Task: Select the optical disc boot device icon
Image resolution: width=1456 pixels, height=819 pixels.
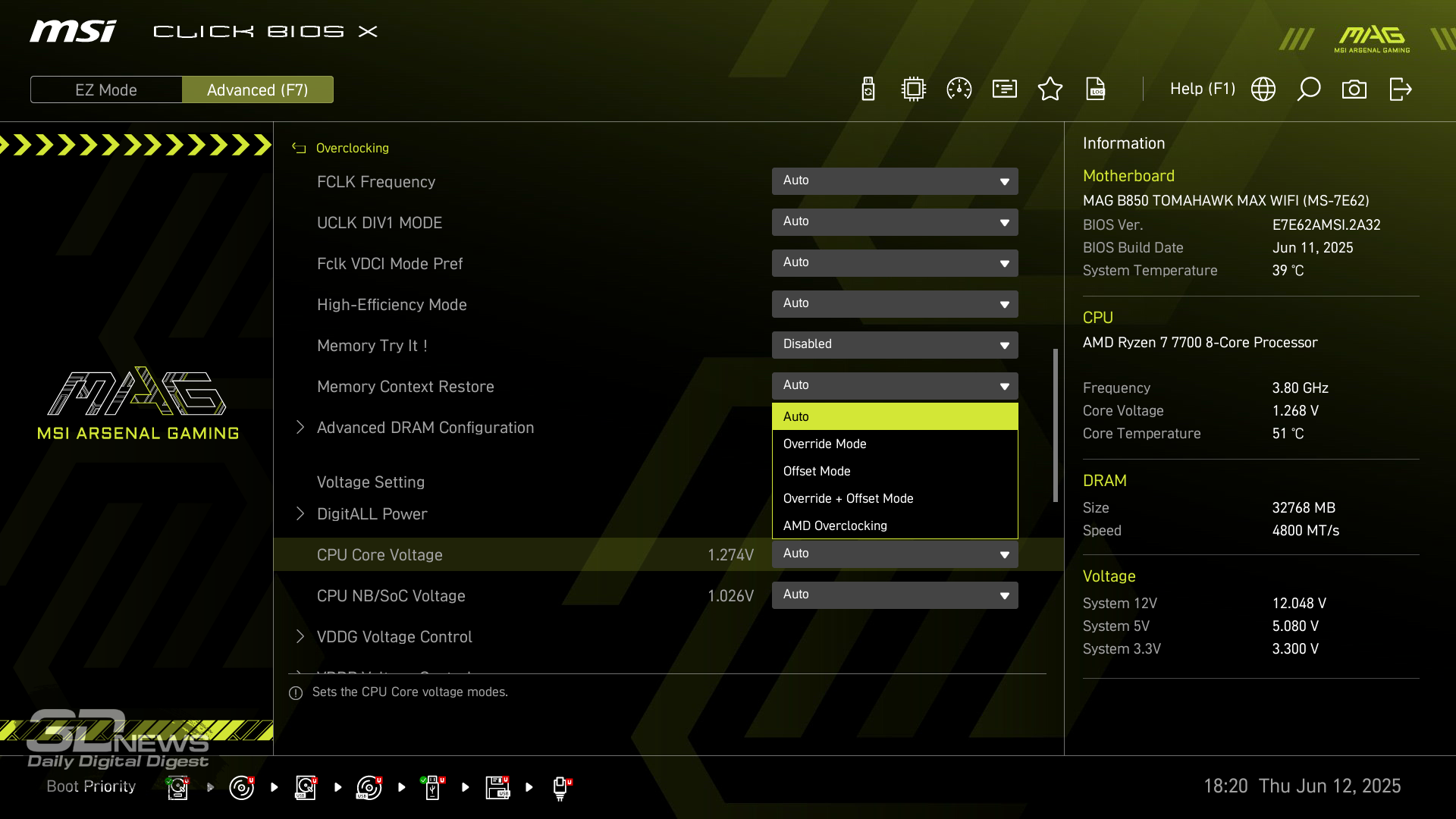Action: coord(242,788)
